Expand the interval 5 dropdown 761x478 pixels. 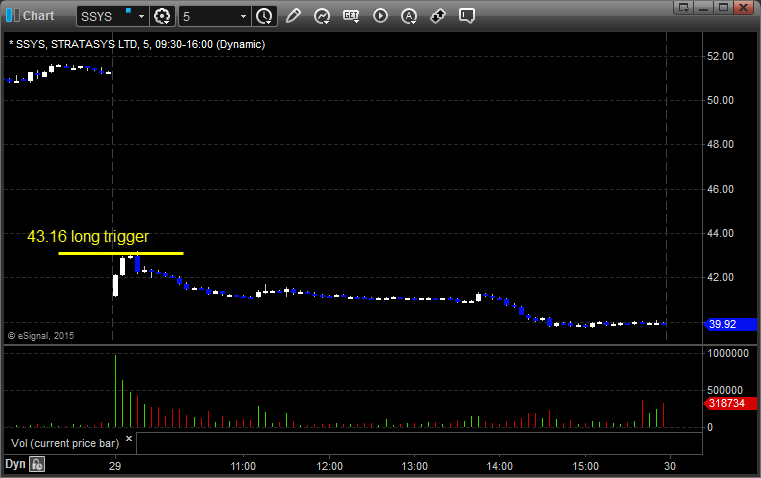pyautogui.click(x=243, y=16)
